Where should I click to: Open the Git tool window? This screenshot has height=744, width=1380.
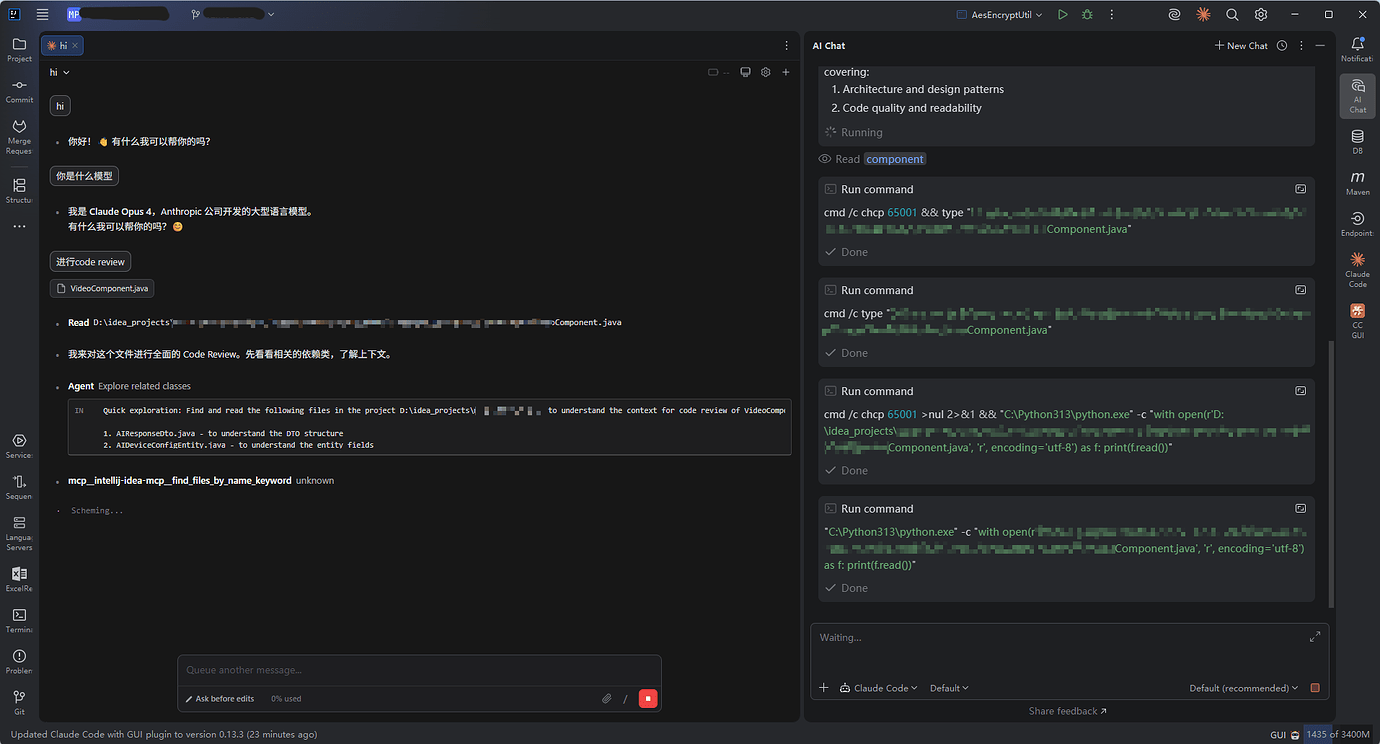[x=19, y=702]
